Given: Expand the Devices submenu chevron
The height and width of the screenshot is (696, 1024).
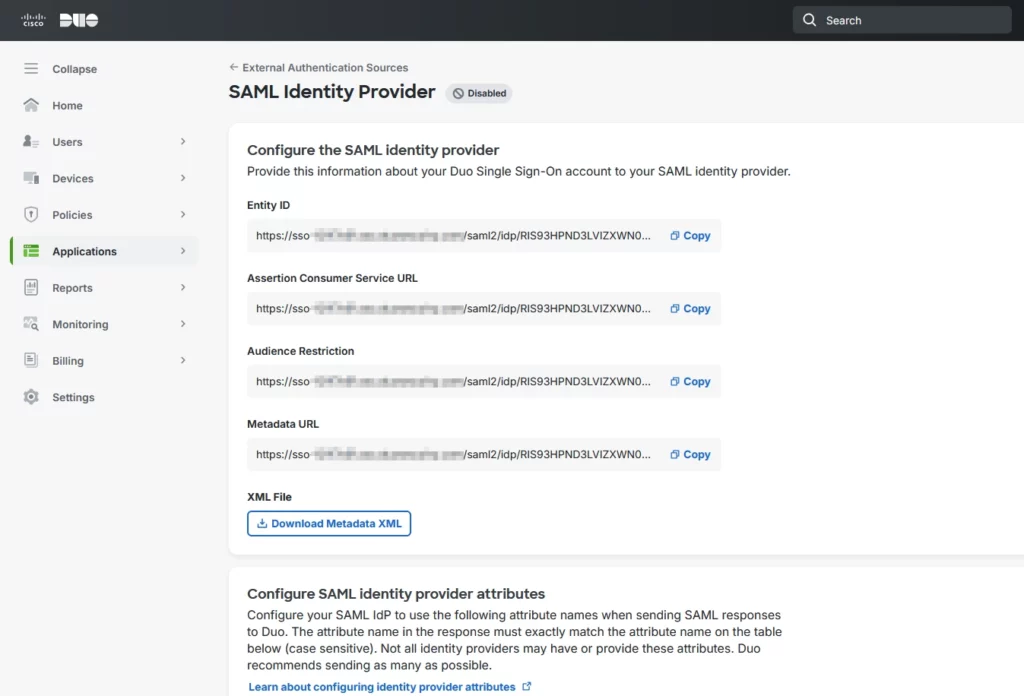Looking at the screenshot, I should 183,178.
